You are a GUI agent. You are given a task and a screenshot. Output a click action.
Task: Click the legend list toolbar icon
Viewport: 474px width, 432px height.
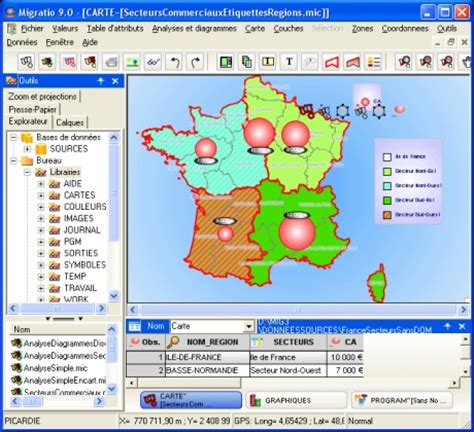click(373, 62)
